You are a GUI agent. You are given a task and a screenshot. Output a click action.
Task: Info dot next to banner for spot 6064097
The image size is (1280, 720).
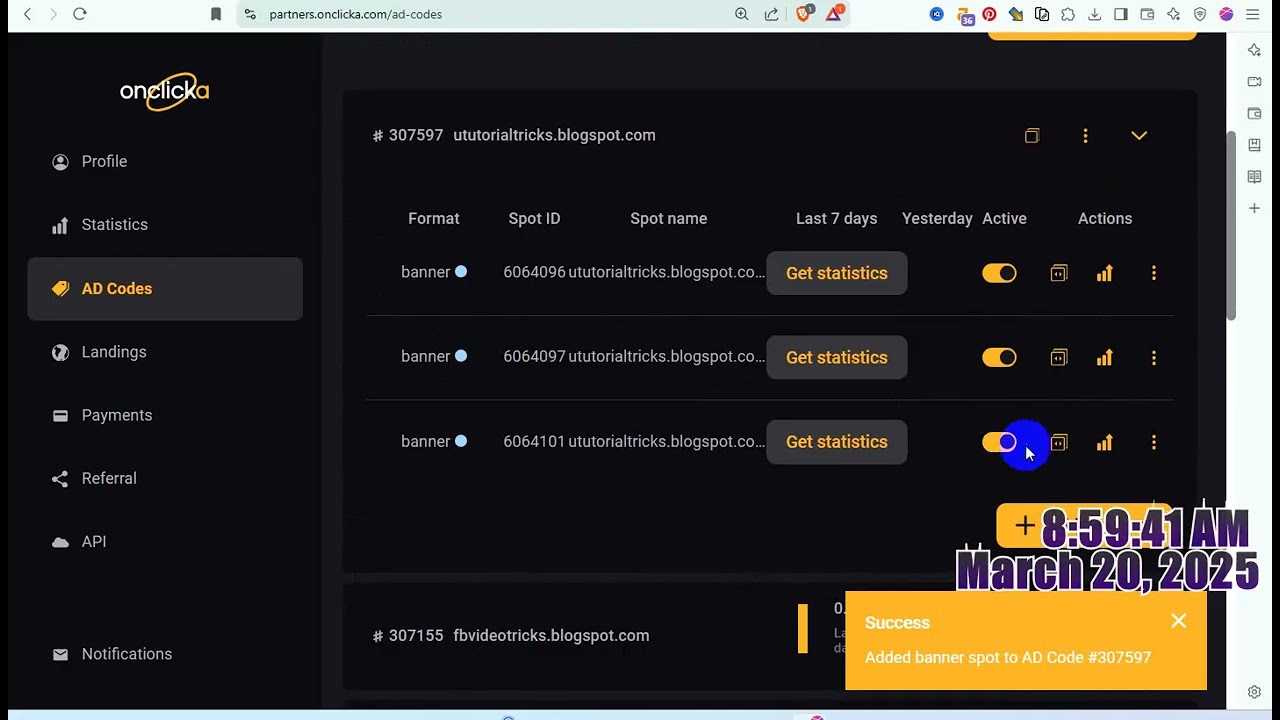461,355
